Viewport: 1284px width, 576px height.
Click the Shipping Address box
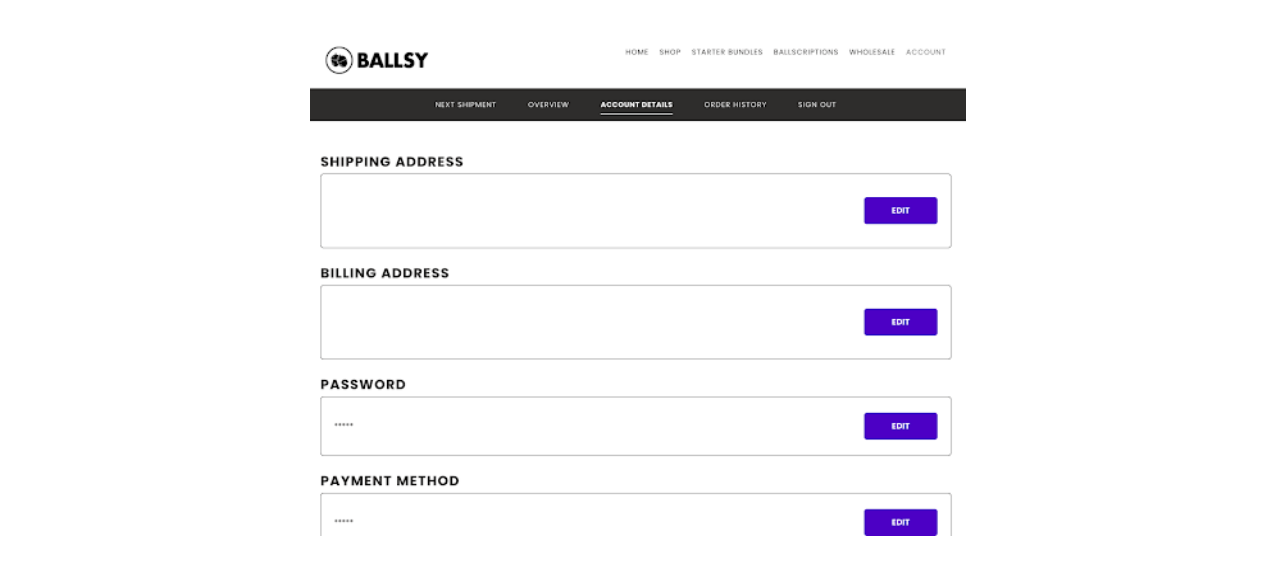coord(636,211)
